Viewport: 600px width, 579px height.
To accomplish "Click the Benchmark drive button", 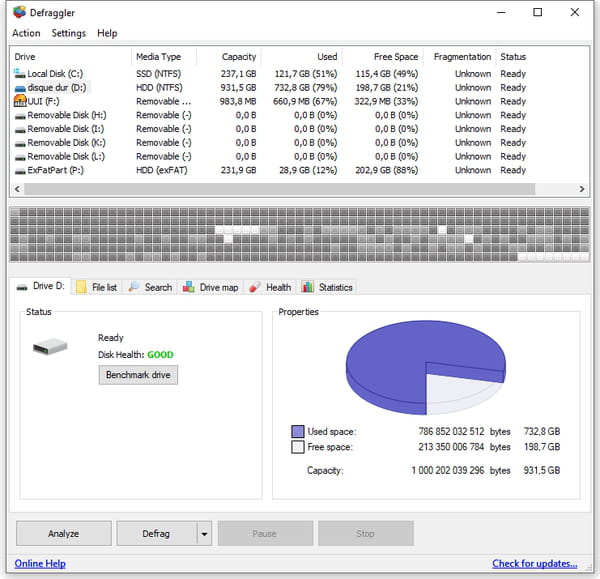I will coord(138,375).
